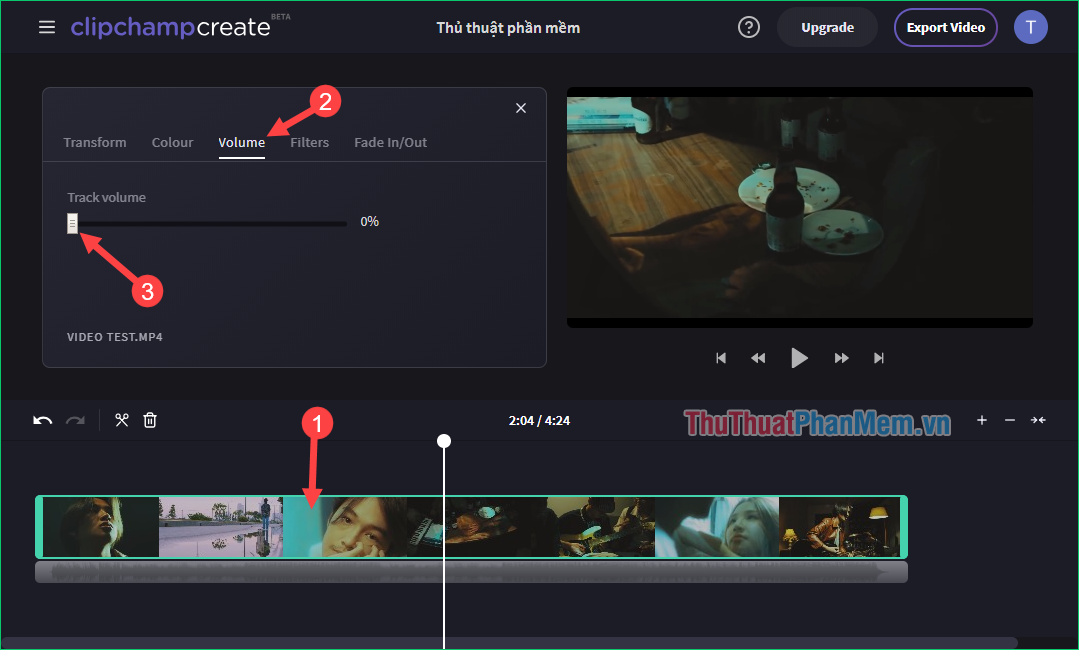Zoom out of the timeline with the minus icon
The width and height of the screenshot is (1079, 650).
pyautogui.click(x=1009, y=420)
